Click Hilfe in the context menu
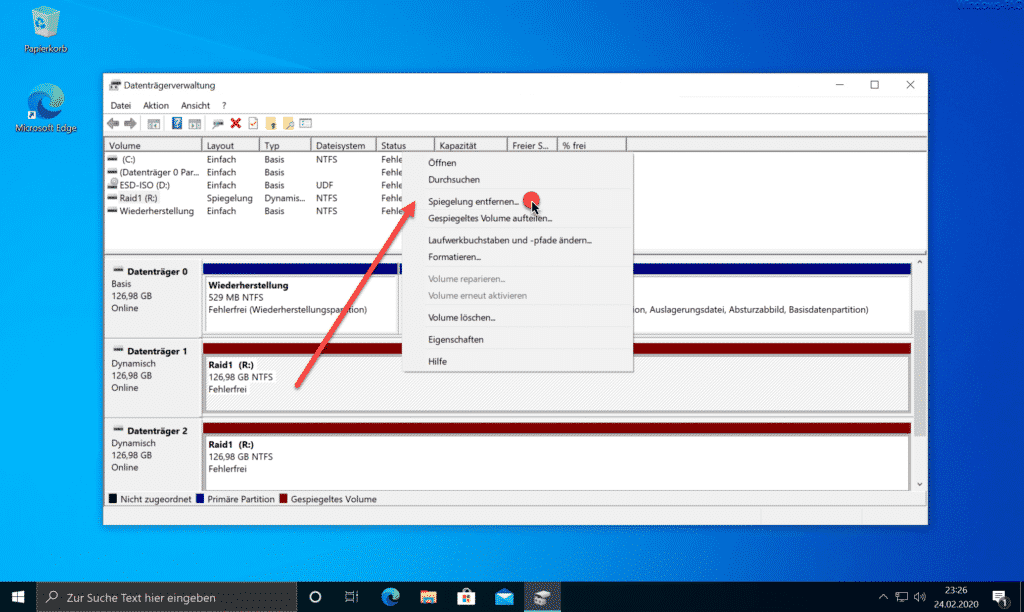Viewport: 1024px width, 612px height. click(x=518, y=361)
